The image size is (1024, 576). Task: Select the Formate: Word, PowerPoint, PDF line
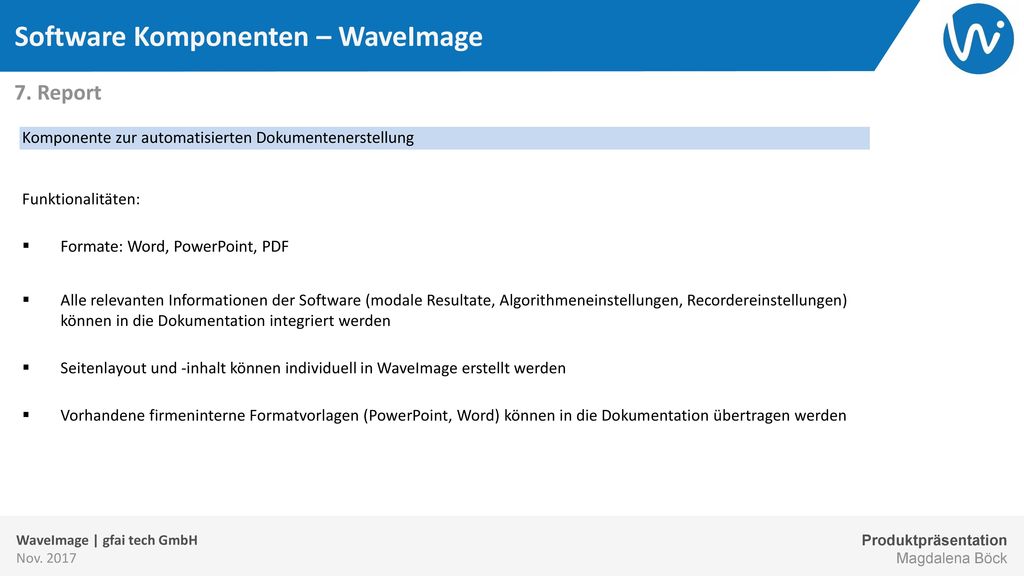point(174,247)
